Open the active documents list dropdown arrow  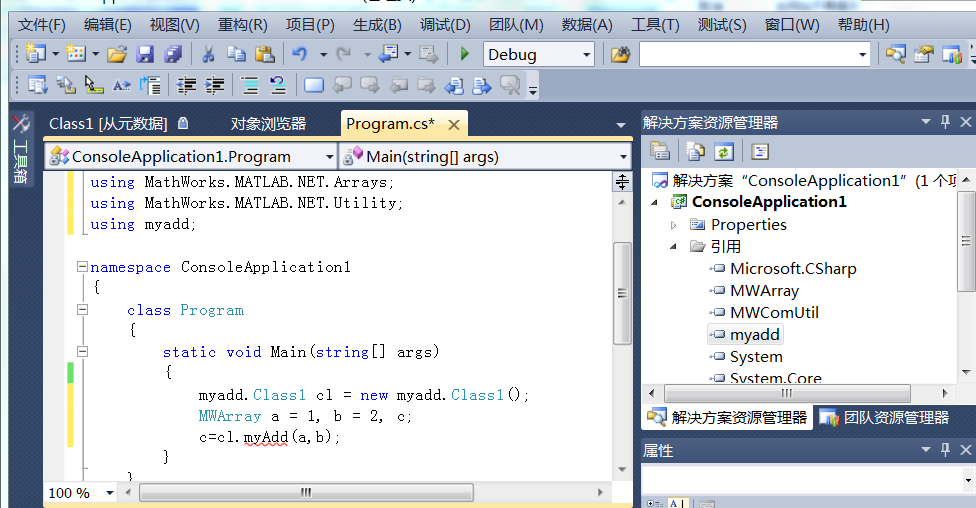[621, 125]
